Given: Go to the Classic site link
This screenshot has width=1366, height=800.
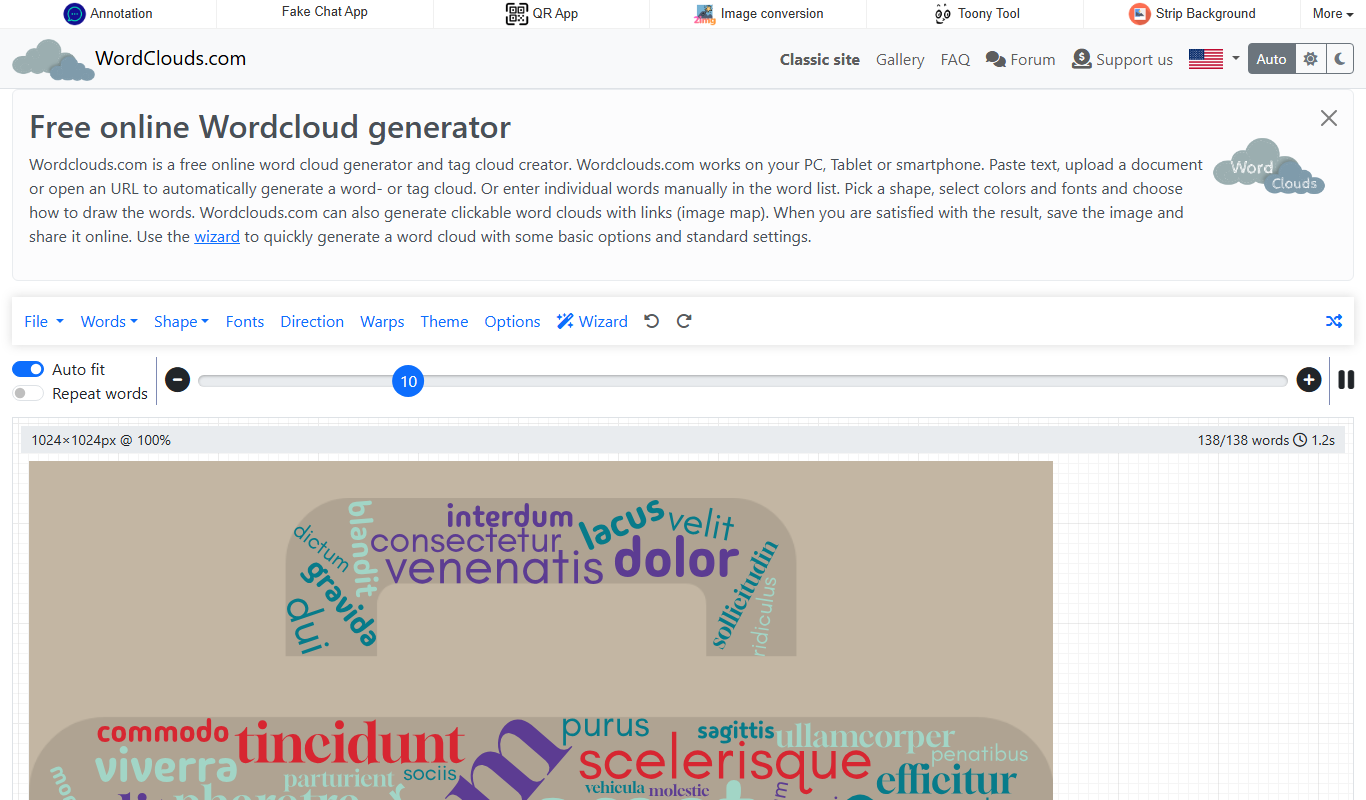Looking at the screenshot, I should click(x=820, y=60).
